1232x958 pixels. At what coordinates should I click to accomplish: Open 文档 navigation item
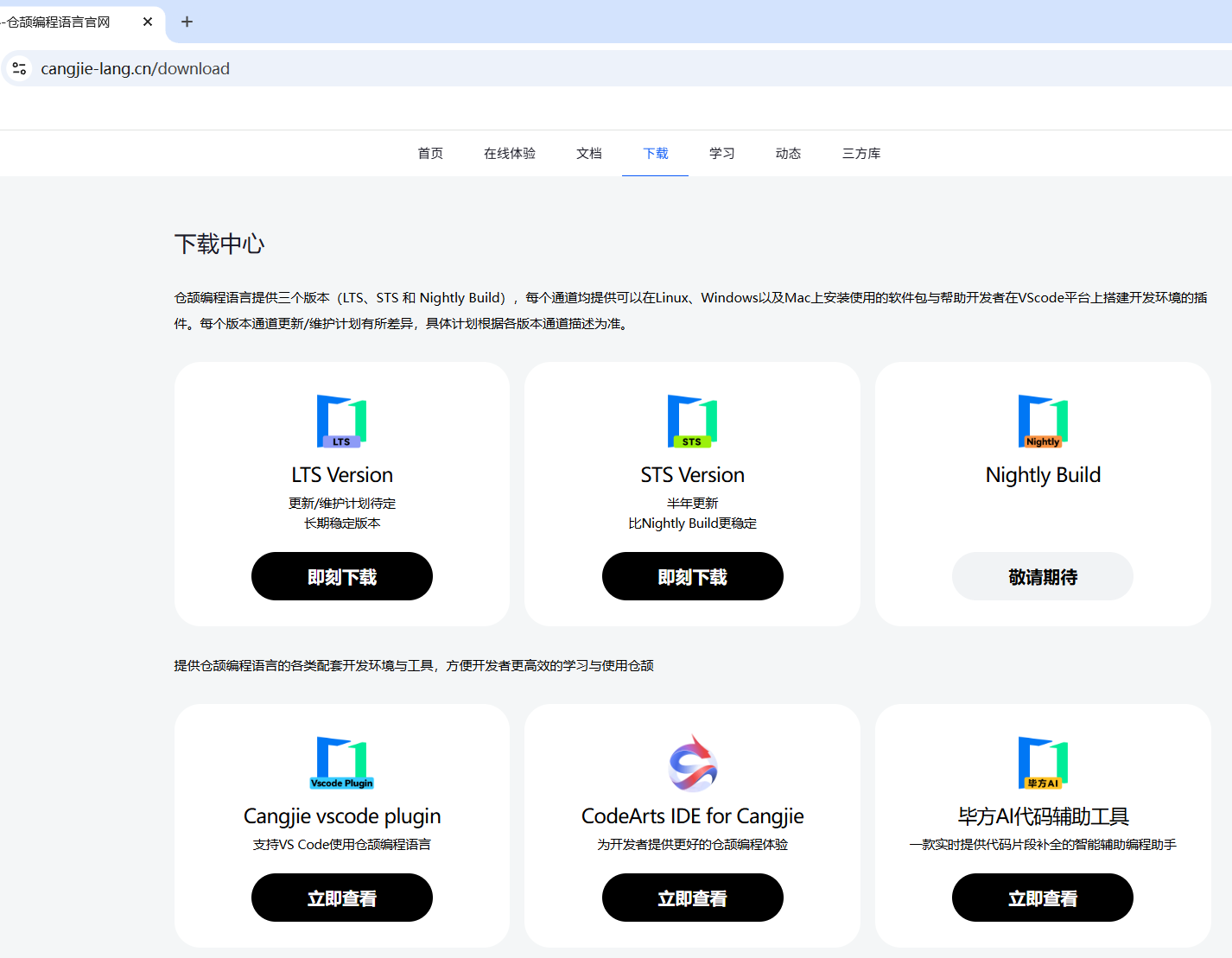pyautogui.click(x=589, y=153)
